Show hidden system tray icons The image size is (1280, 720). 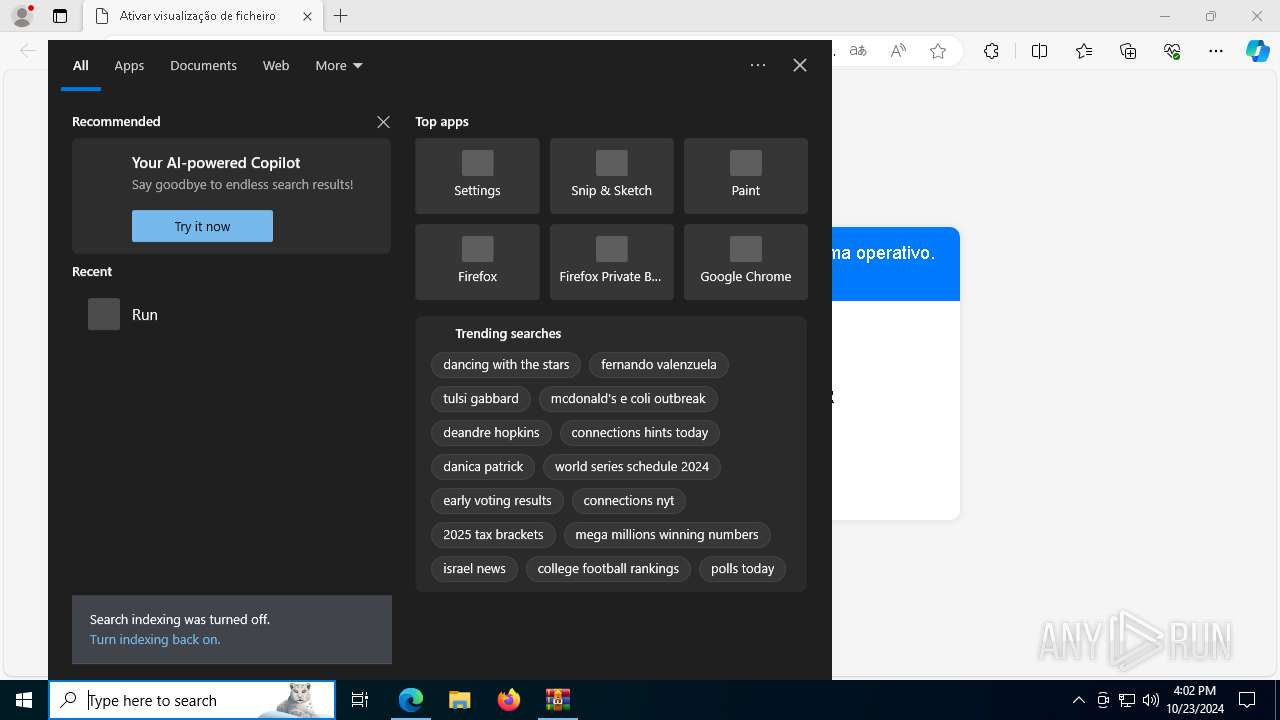[1078, 700]
